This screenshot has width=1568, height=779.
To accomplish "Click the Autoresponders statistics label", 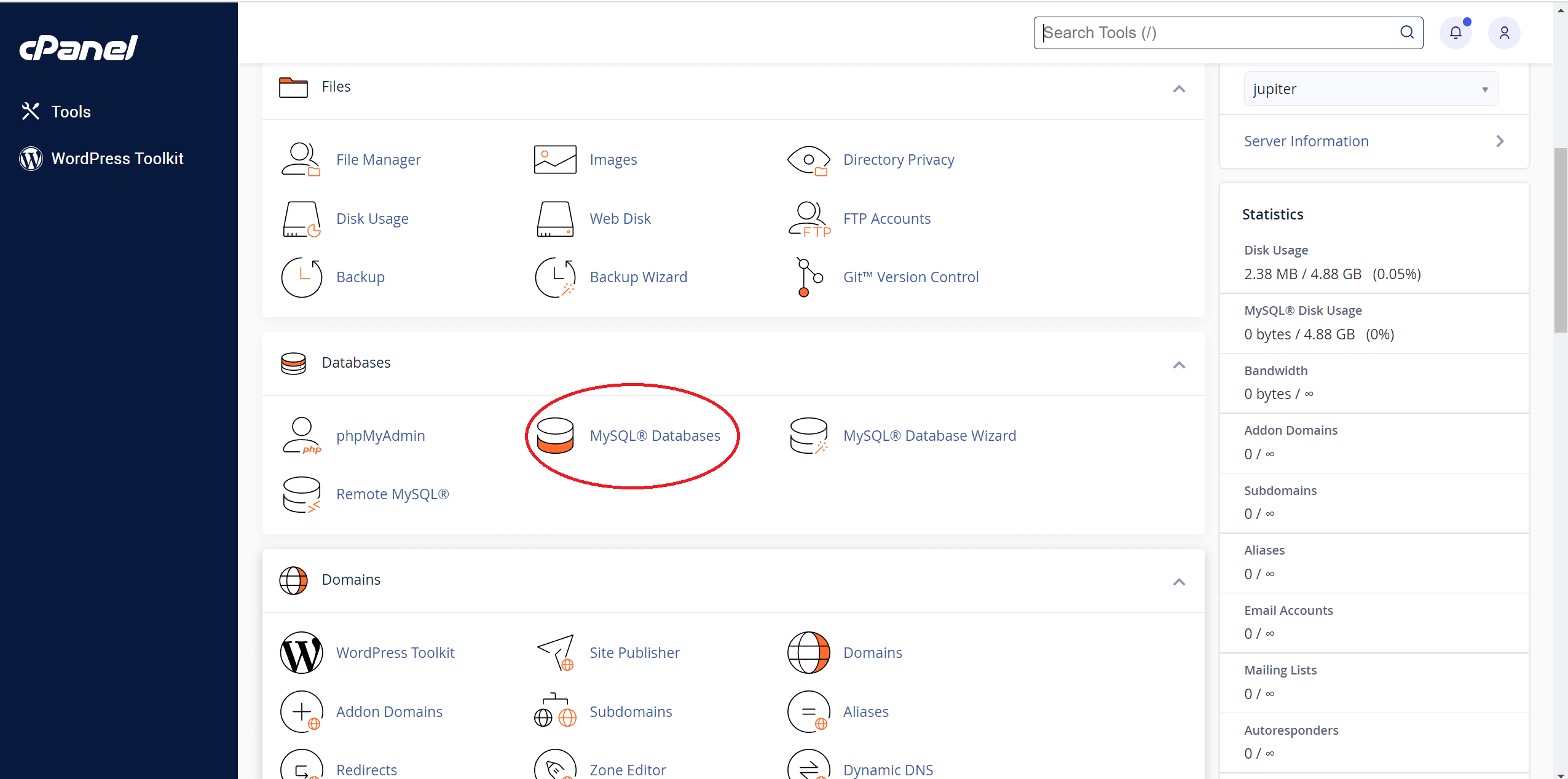I will pyautogui.click(x=1291, y=730).
